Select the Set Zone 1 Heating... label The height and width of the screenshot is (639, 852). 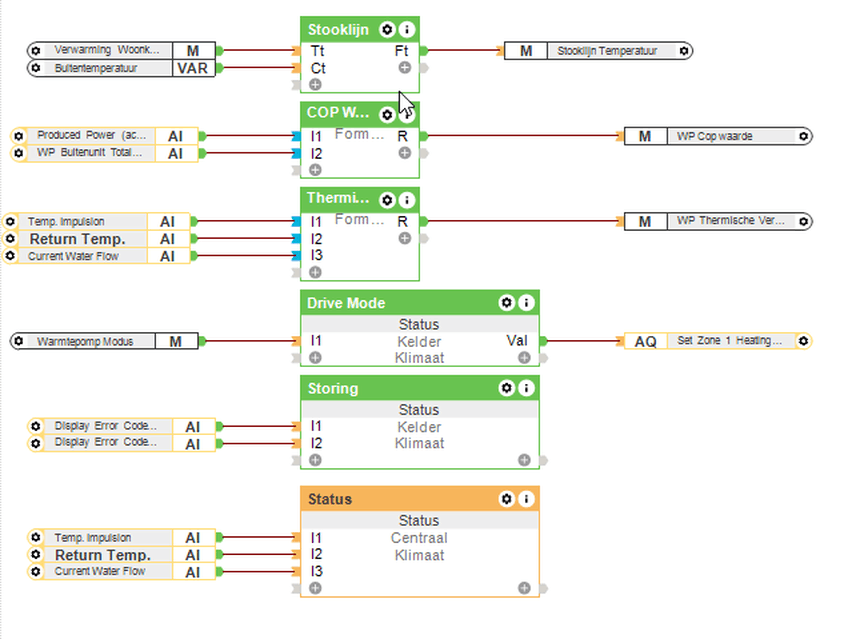coord(729,341)
